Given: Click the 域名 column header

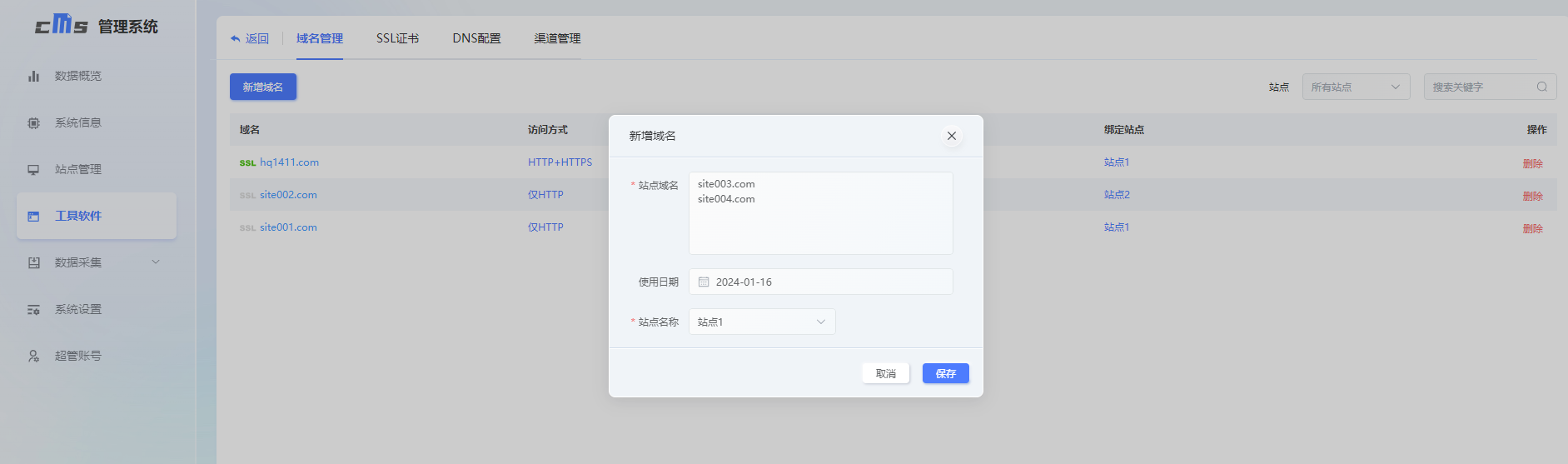Looking at the screenshot, I should (x=250, y=130).
